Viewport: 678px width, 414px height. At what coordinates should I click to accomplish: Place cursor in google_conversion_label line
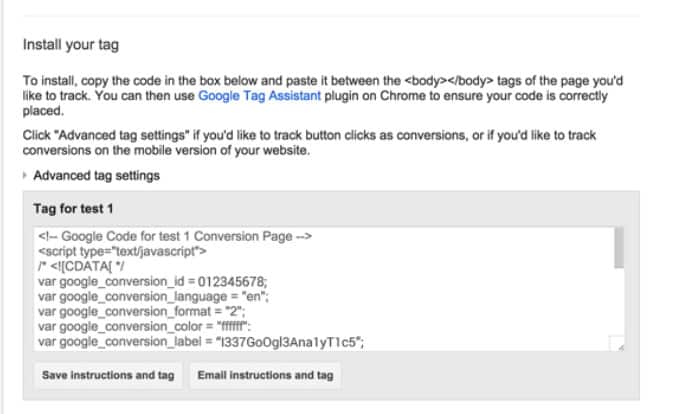tap(200, 342)
